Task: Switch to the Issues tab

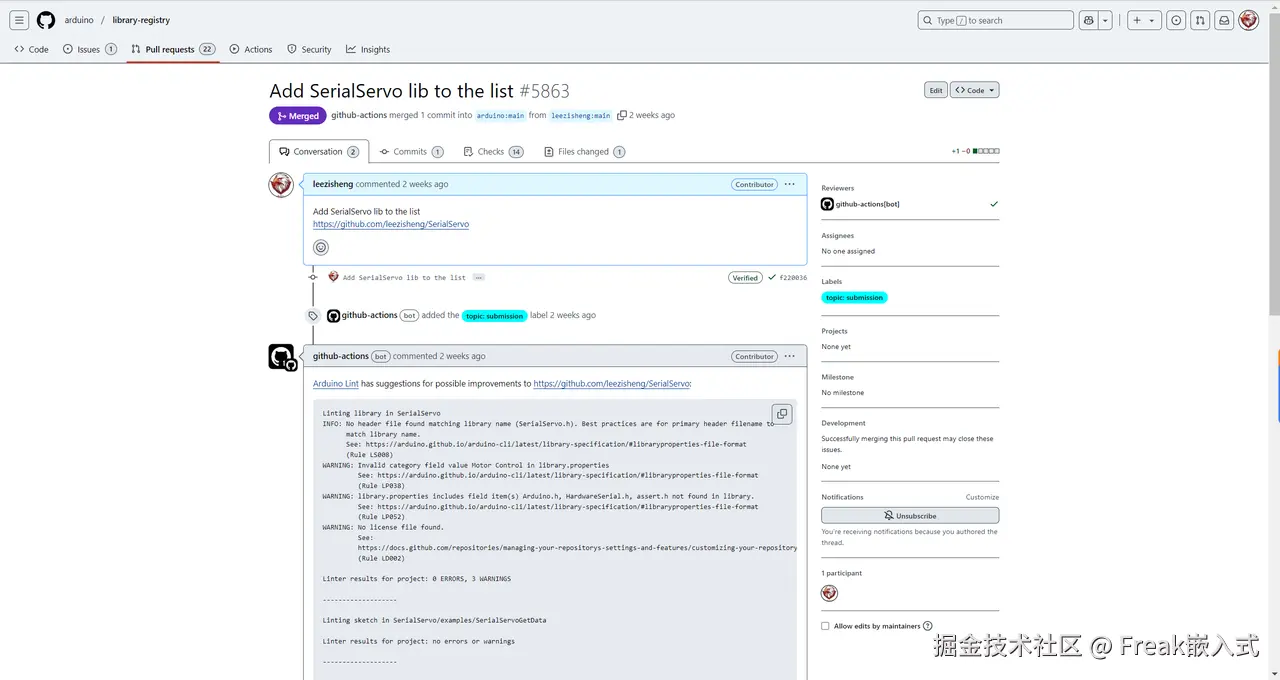Action: point(89,49)
